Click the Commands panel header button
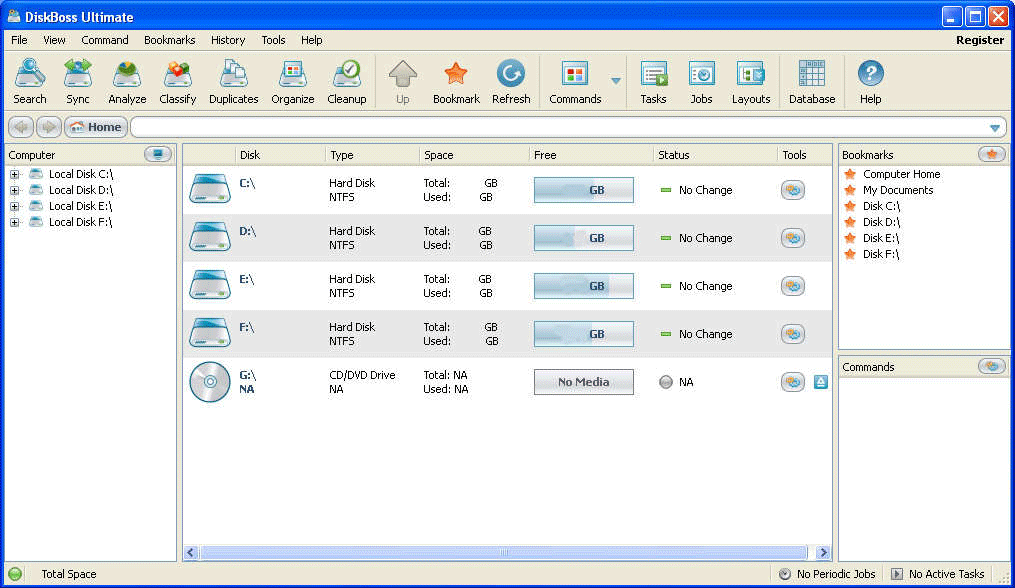 (992, 367)
